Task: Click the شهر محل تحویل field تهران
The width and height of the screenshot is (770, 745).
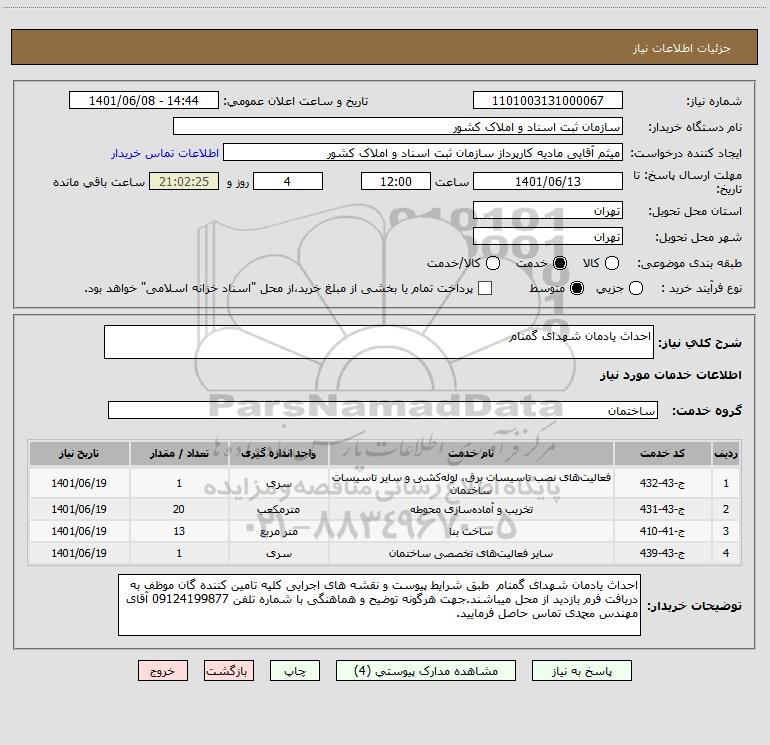Action: pyautogui.click(x=548, y=237)
